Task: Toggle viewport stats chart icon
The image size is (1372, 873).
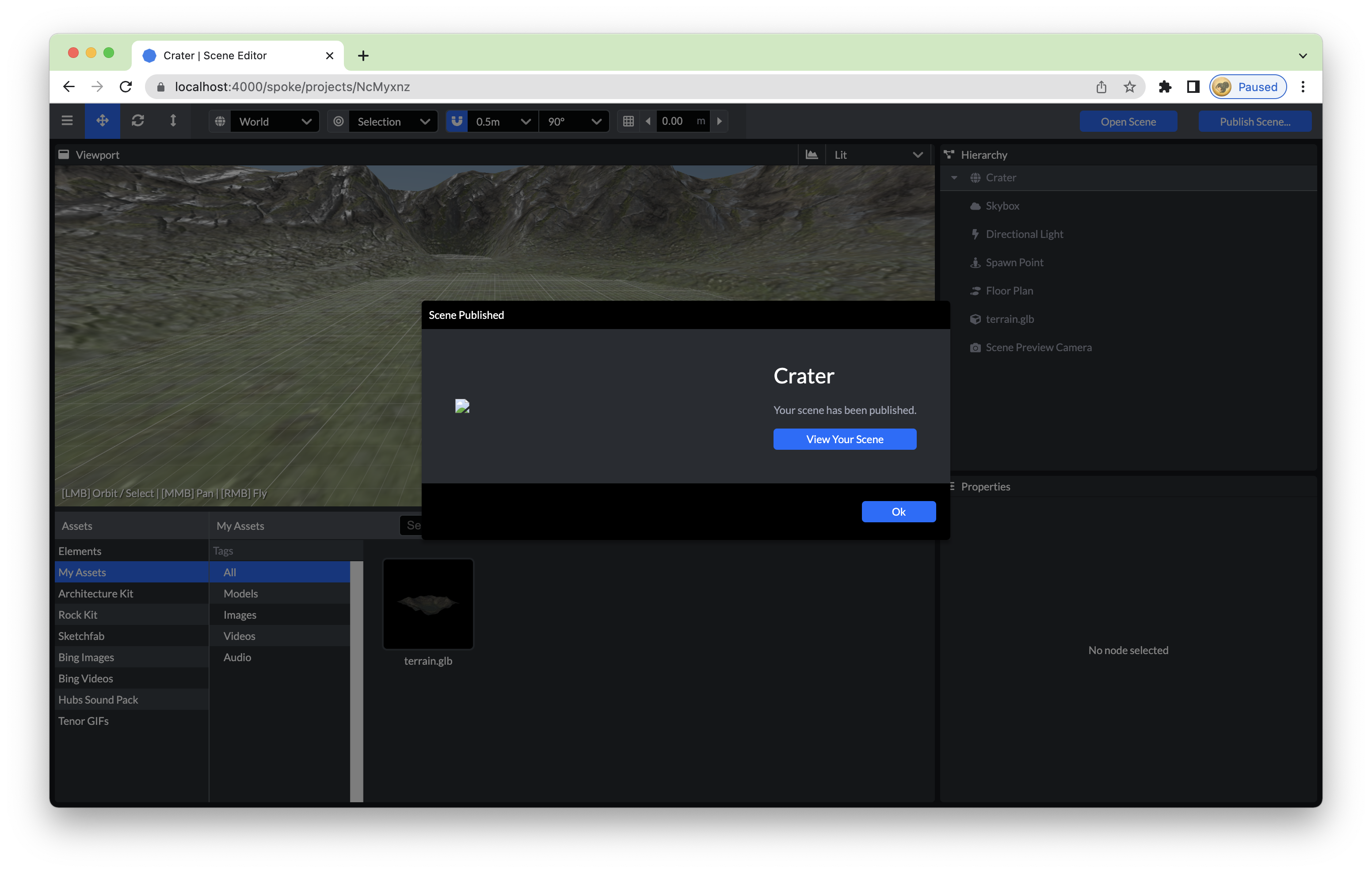Action: (812, 154)
